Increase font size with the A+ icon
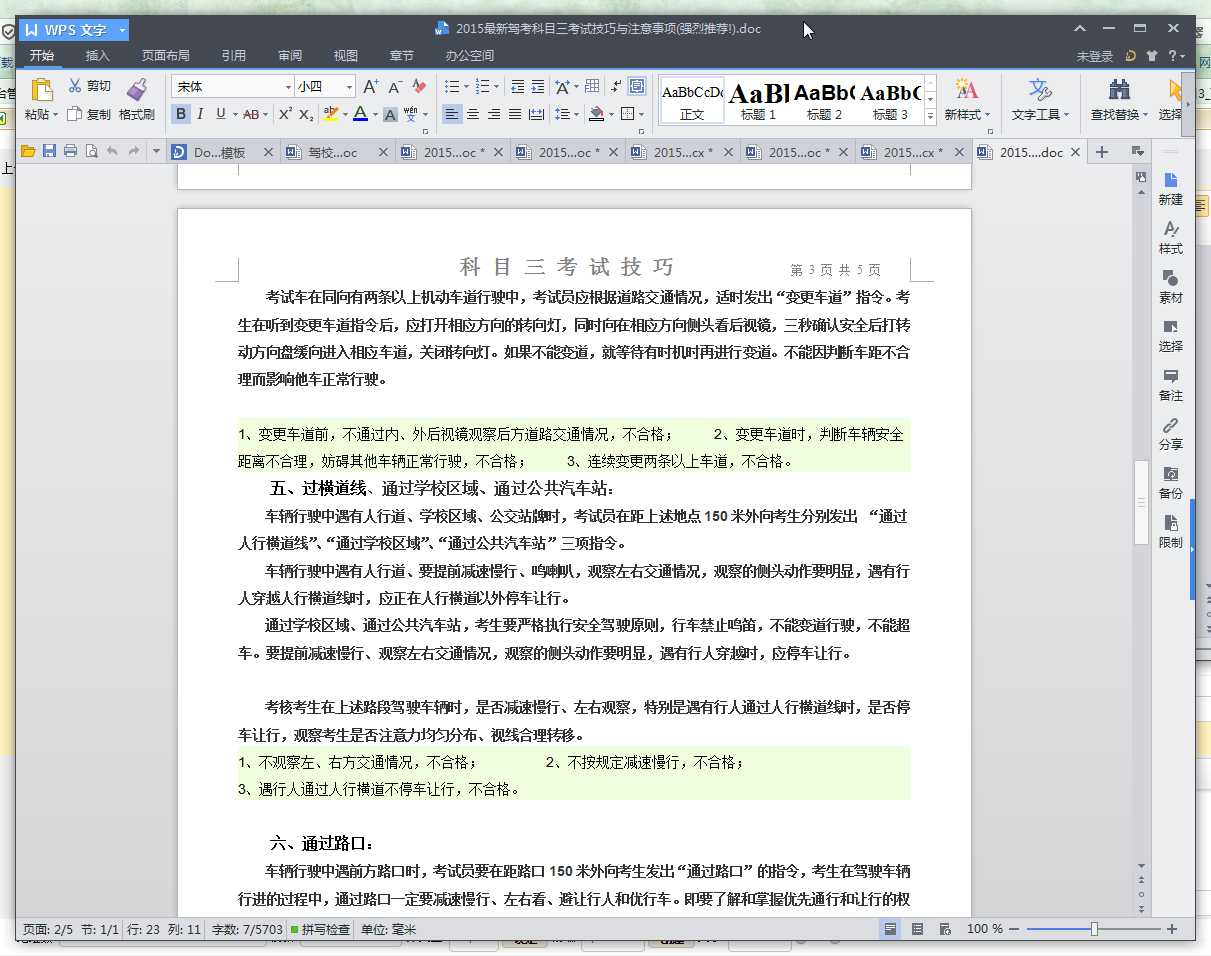Image resolution: width=1211 pixels, height=956 pixels. pyautogui.click(x=371, y=87)
